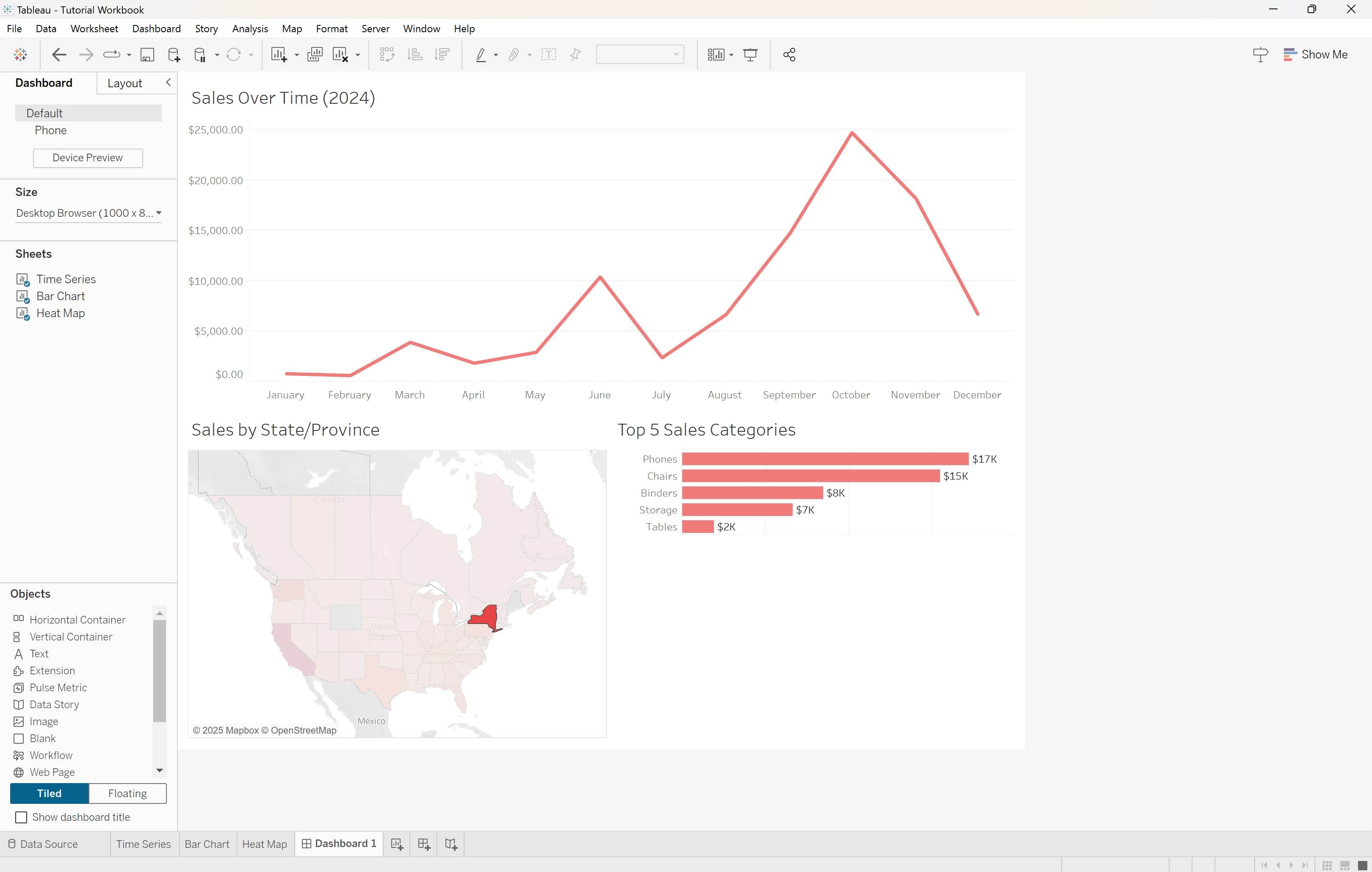Open the Analysis menu
The height and width of the screenshot is (872, 1372).
point(250,28)
